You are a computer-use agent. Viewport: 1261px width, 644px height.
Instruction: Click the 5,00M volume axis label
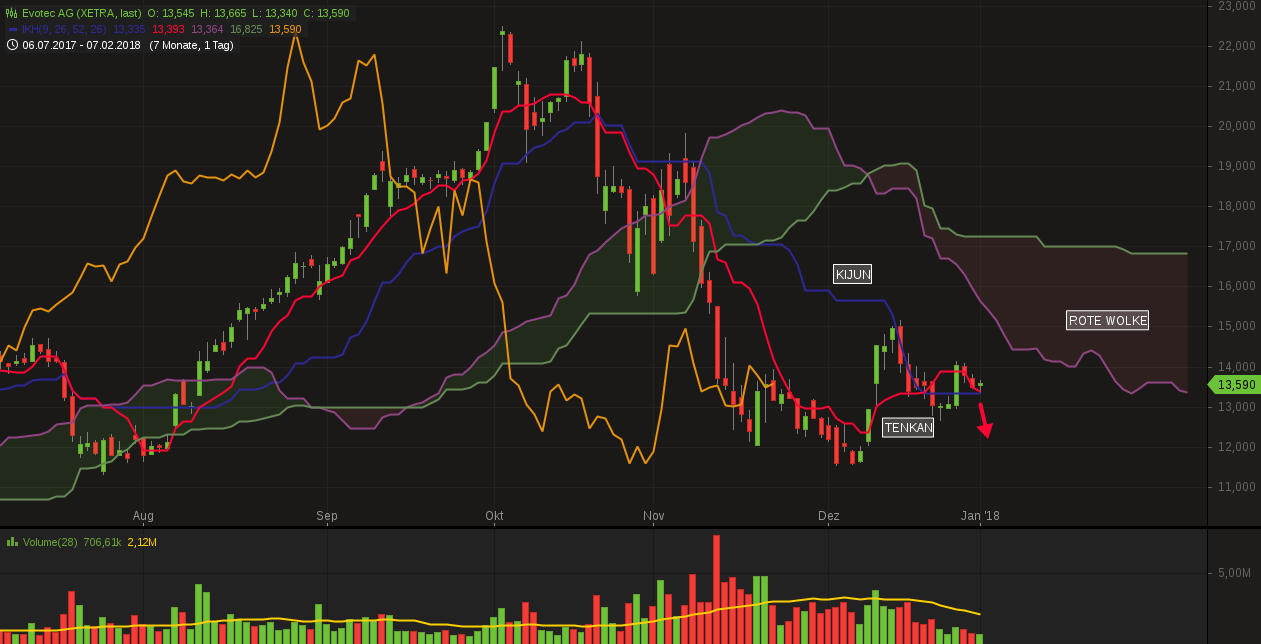(x=1234, y=573)
